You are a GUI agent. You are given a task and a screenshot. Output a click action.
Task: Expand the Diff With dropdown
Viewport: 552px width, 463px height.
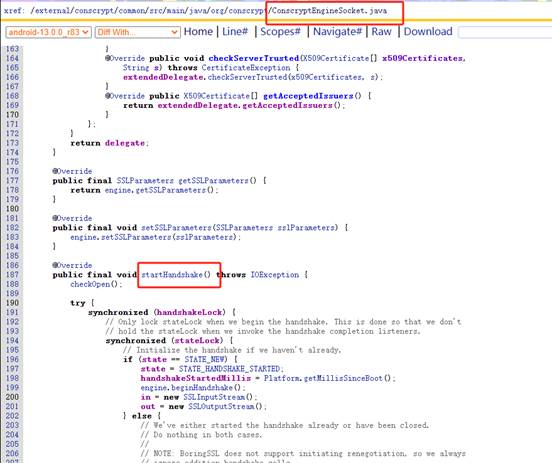(138, 32)
